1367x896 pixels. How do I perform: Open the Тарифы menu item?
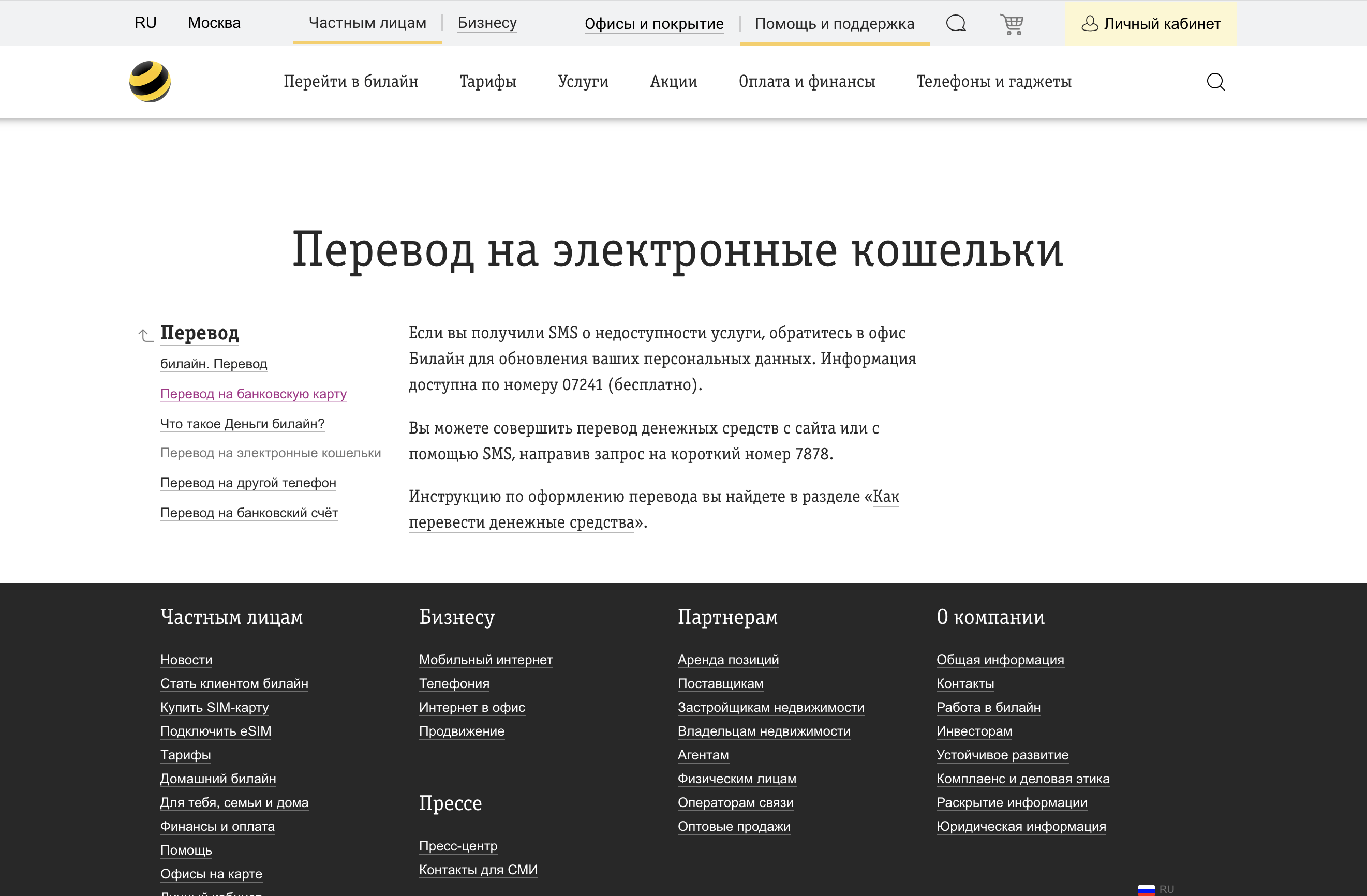[487, 81]
